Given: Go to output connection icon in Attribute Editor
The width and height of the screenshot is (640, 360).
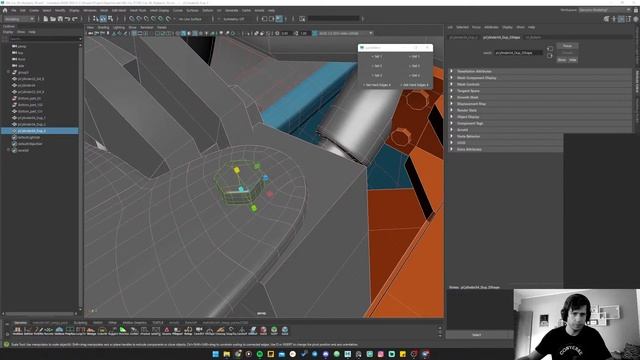Looking at the screenshot, I should pyautogui.click(x=550, y=56).
